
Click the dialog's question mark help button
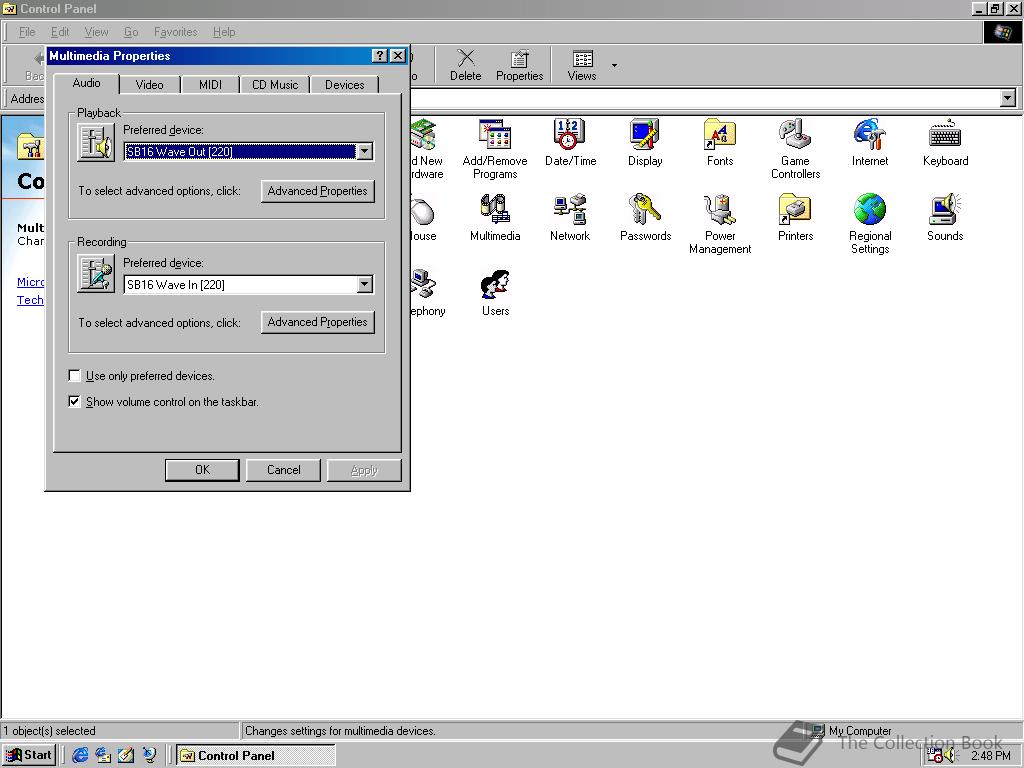click(x=379, y=56)
